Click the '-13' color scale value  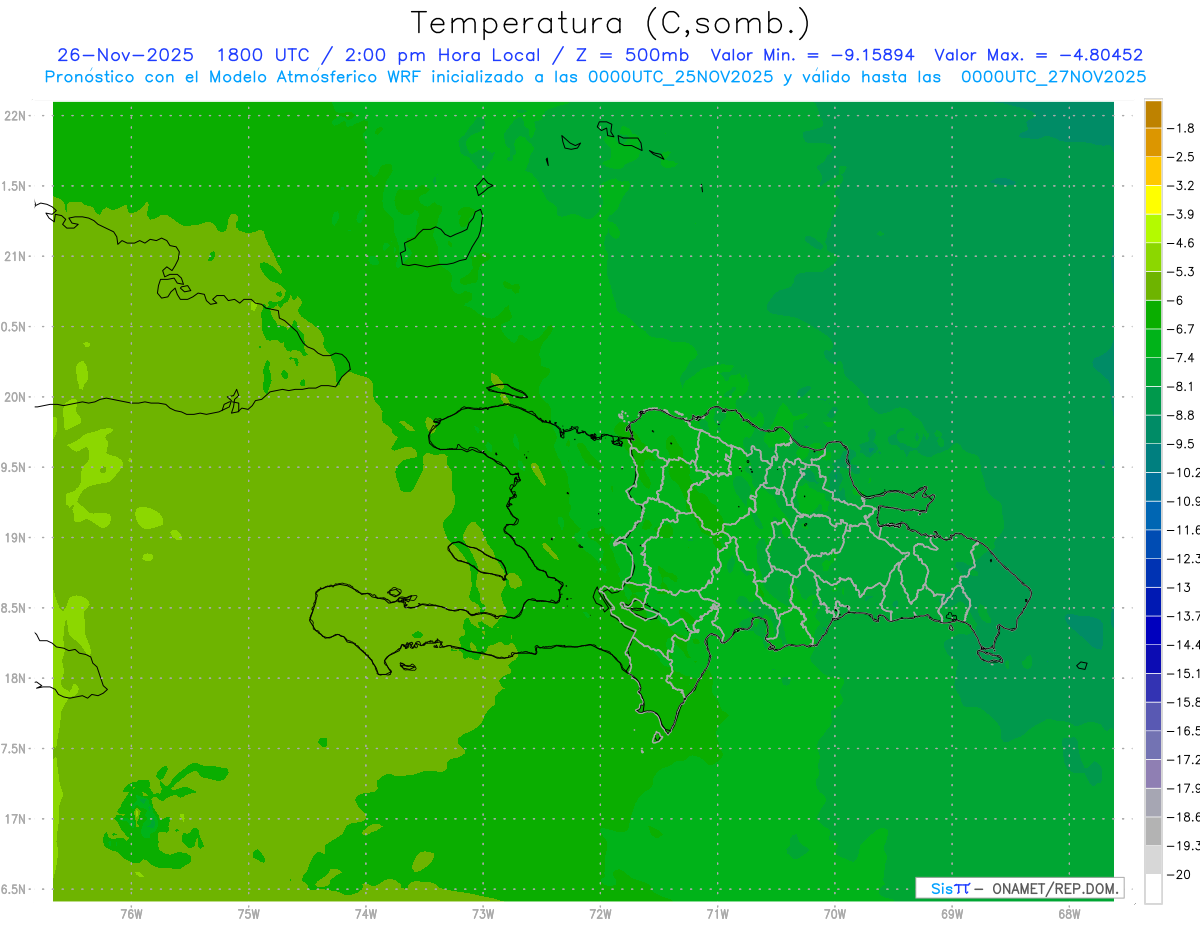[x=1179, y=587]
